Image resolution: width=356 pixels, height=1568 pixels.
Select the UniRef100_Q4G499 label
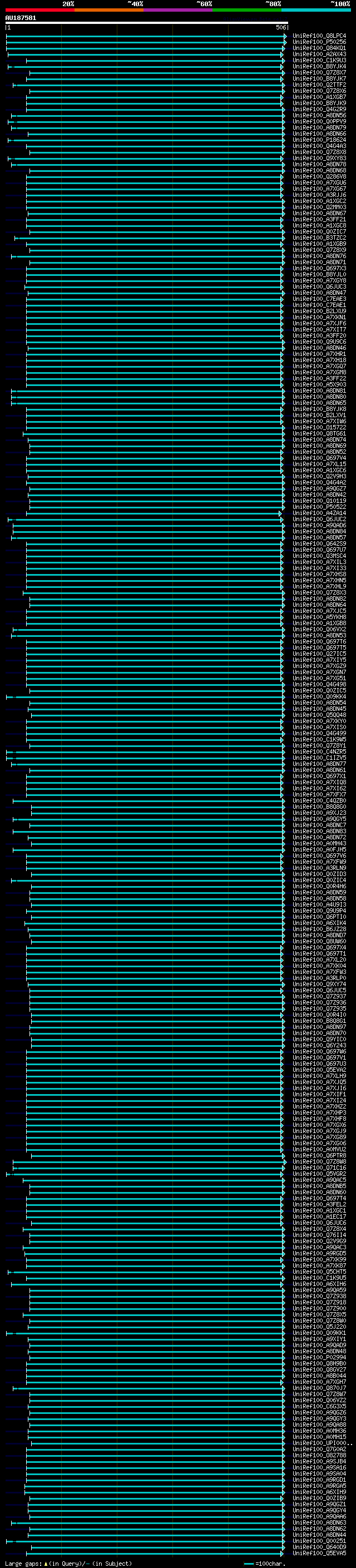pos(319,734)
